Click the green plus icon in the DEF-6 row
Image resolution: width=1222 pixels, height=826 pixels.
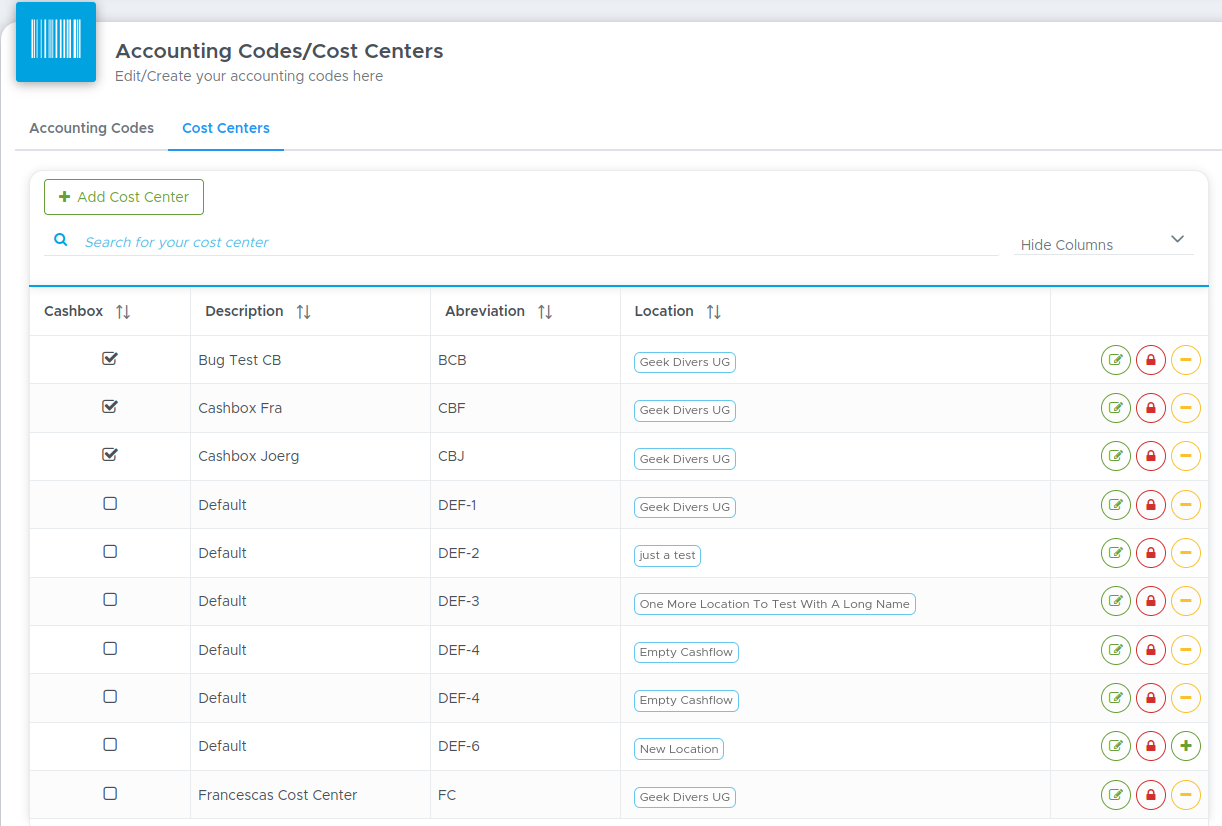coord(1186,746)
